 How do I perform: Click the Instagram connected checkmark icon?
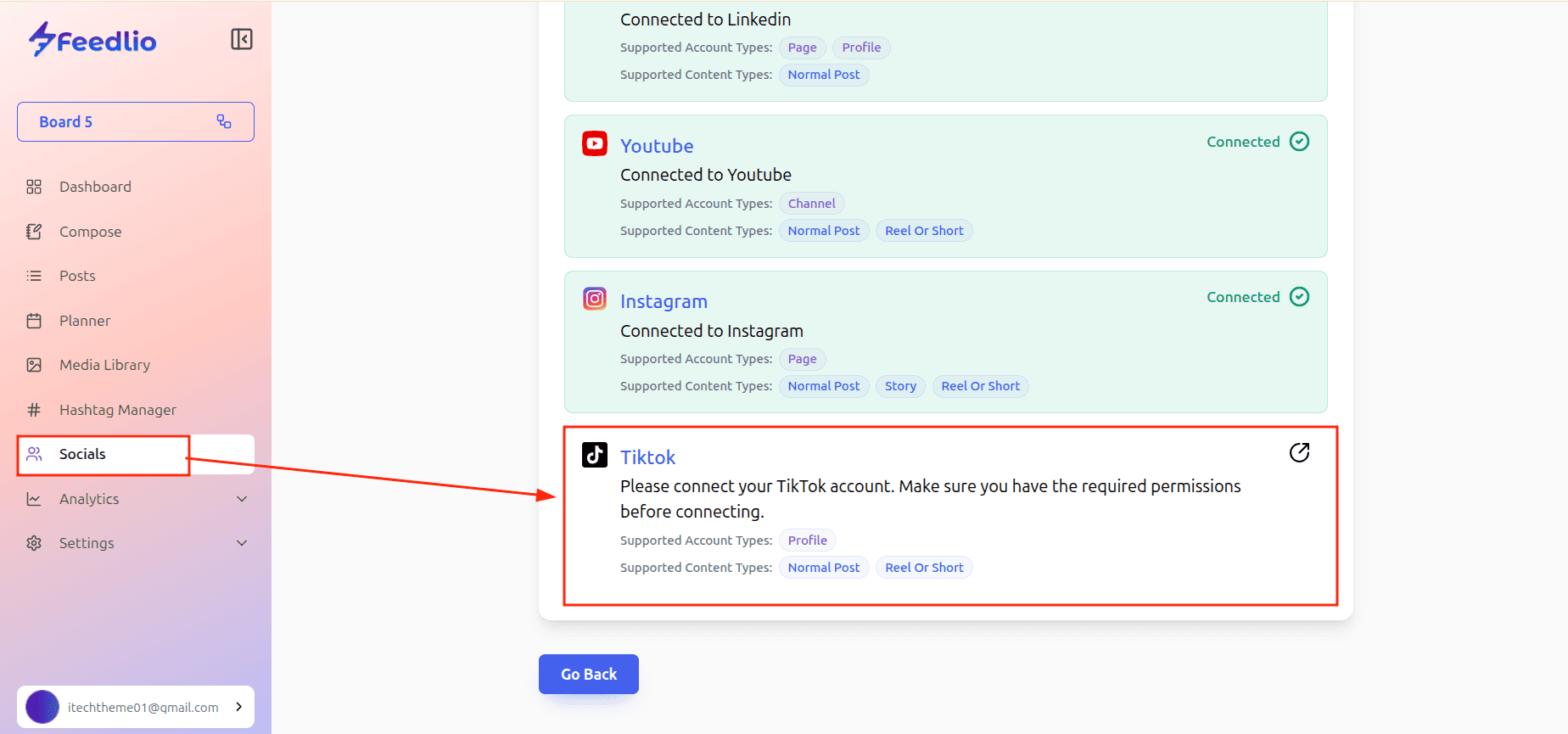1299,297
